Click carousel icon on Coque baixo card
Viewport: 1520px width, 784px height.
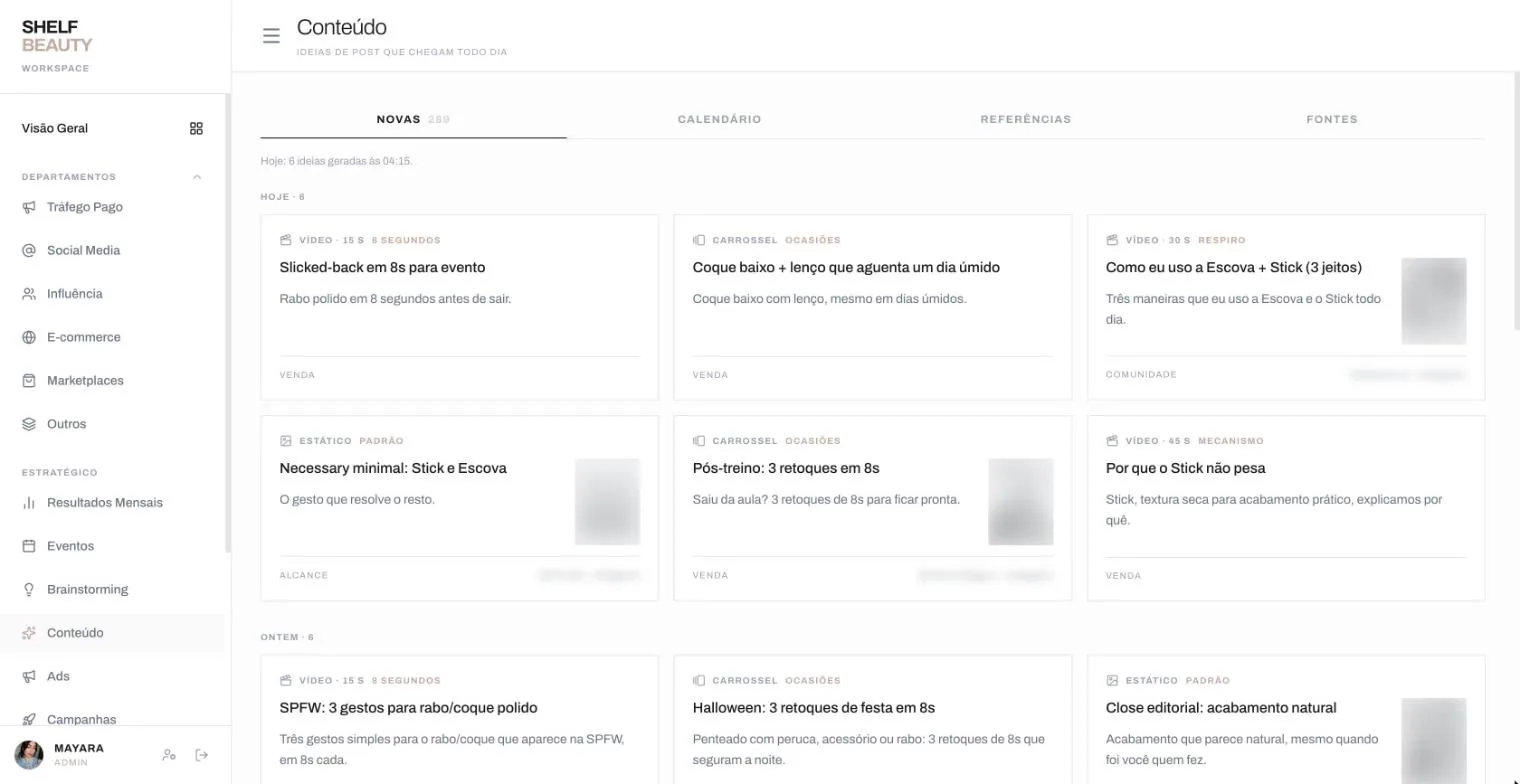click(x=699, y=240)
